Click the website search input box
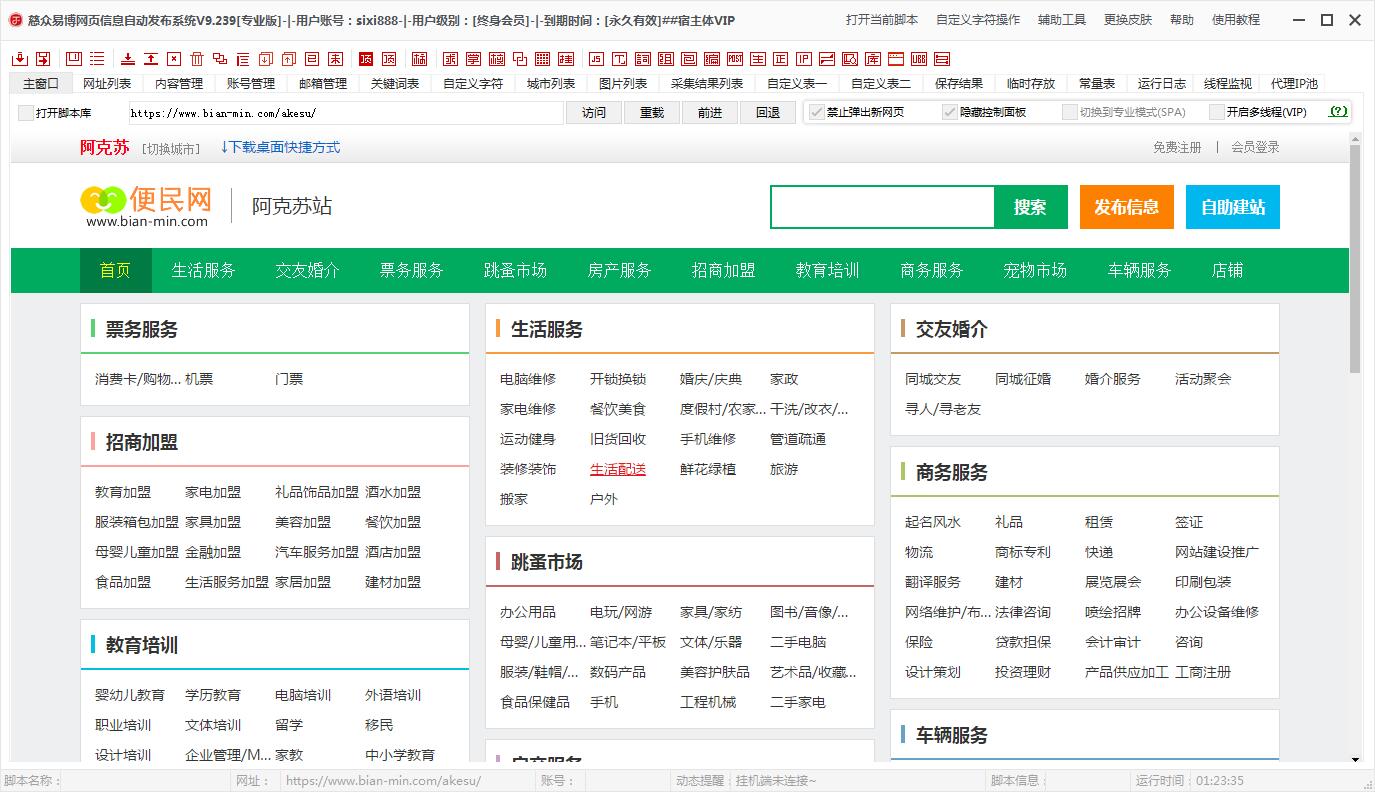 883,207
